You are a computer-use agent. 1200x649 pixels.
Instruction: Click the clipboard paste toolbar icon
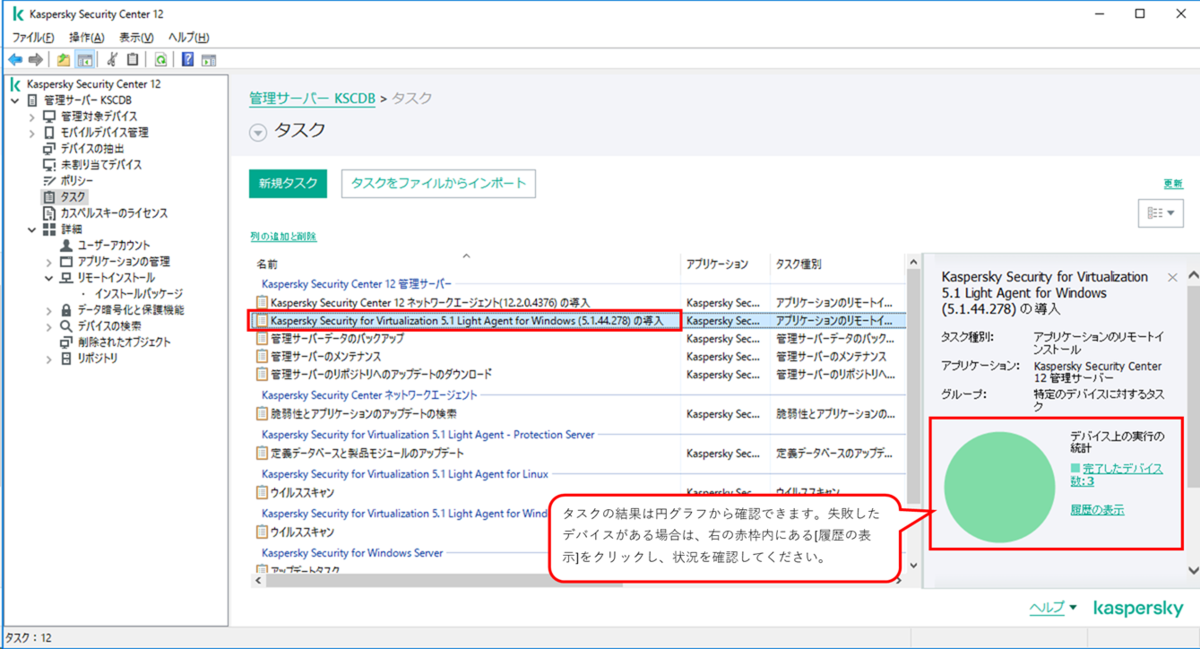pyautogui.click(x=131, y=58)
